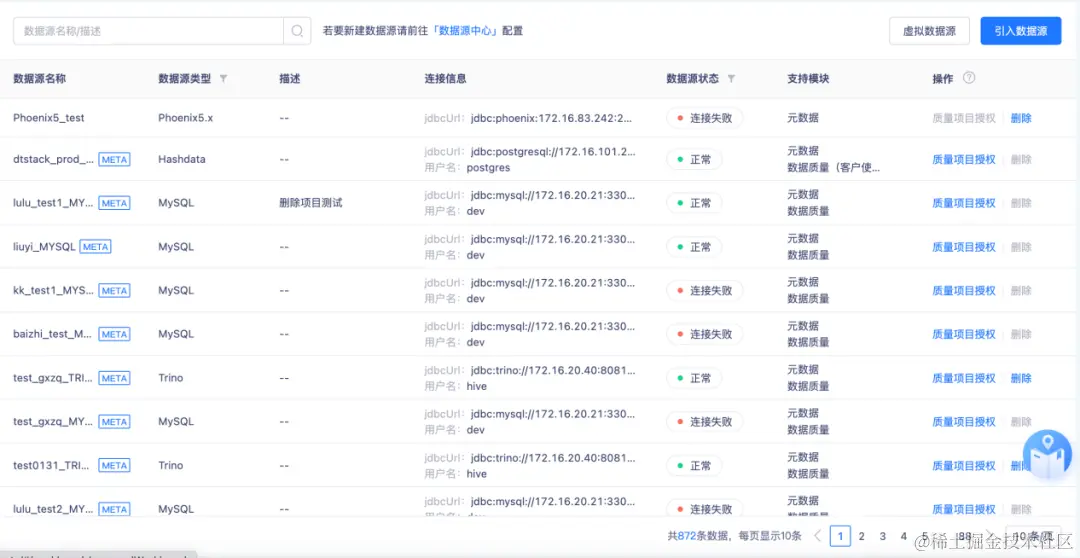Click 质量项目授权 for lulu_test2 row
This screenshot has height=558, width=1080.
[x=964, y=509]
